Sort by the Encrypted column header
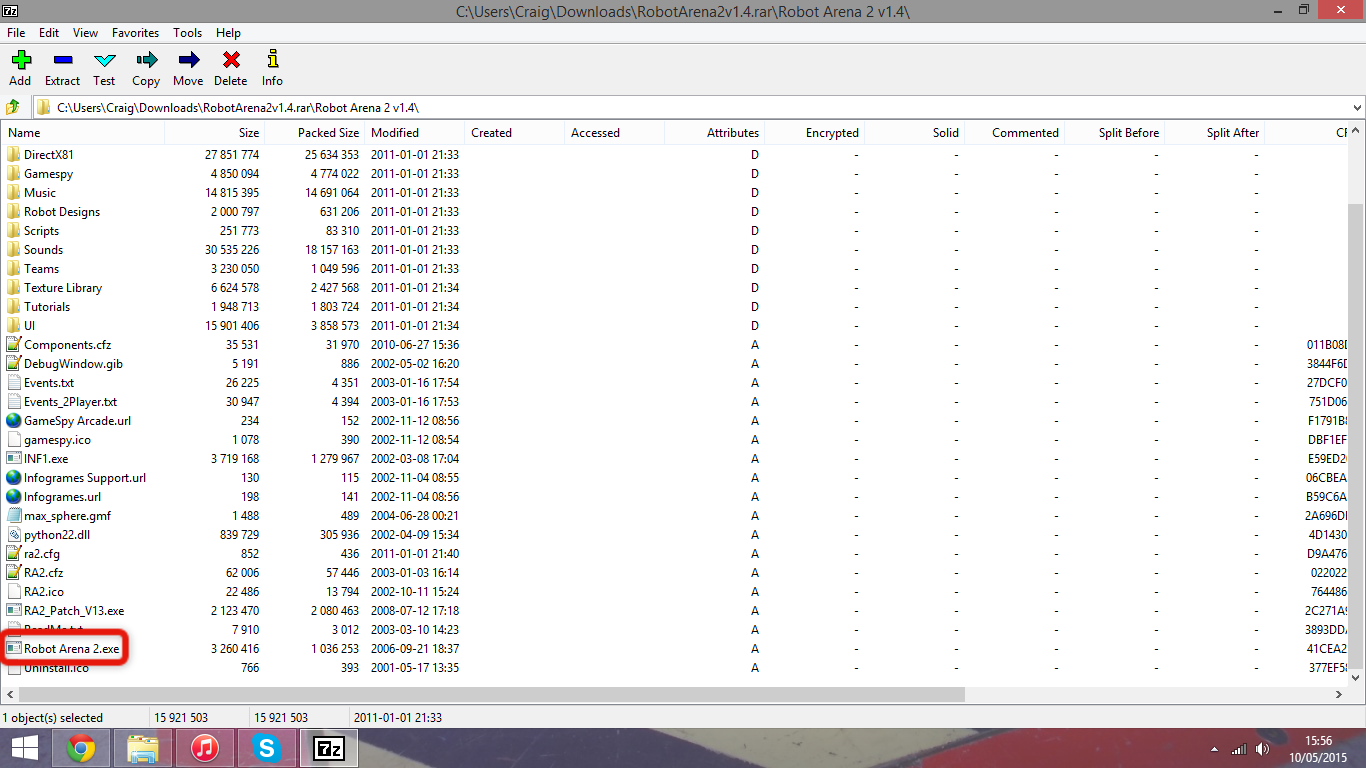1366x768 pixels. 815,133
